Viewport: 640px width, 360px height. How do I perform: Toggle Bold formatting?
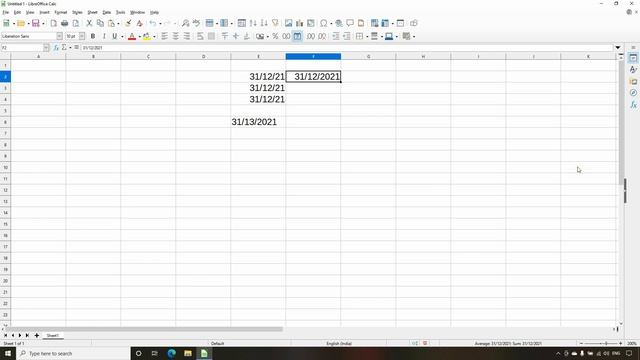(93, 36)
